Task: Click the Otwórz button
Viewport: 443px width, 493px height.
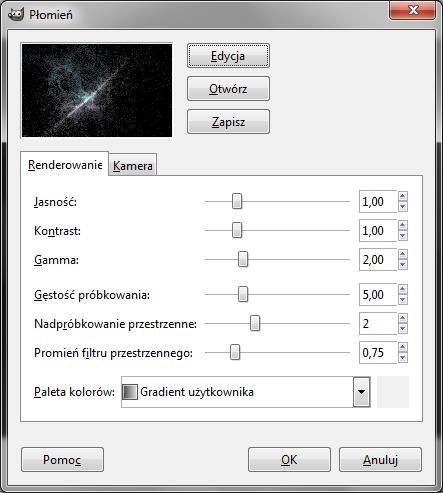Action: pos(228,89)
